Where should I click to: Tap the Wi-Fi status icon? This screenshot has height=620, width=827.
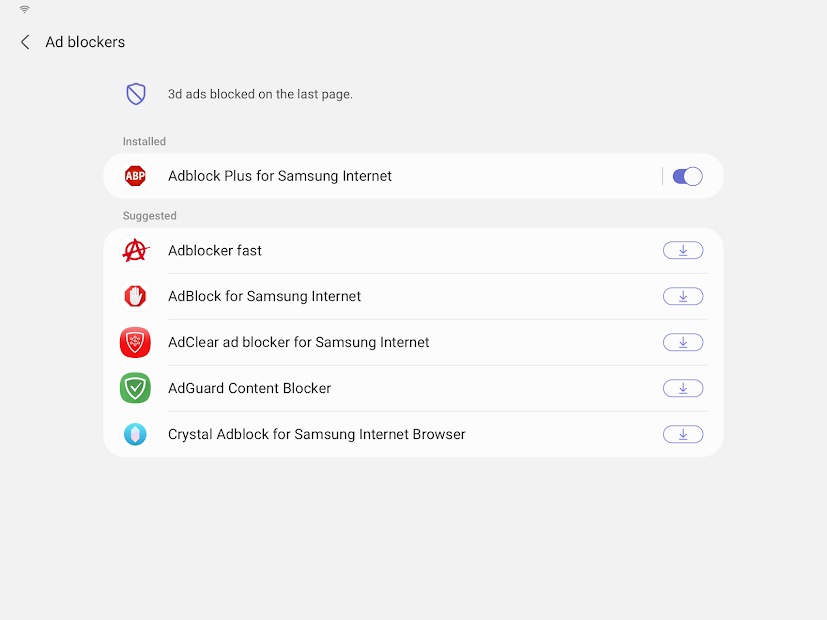coord(22,8)
